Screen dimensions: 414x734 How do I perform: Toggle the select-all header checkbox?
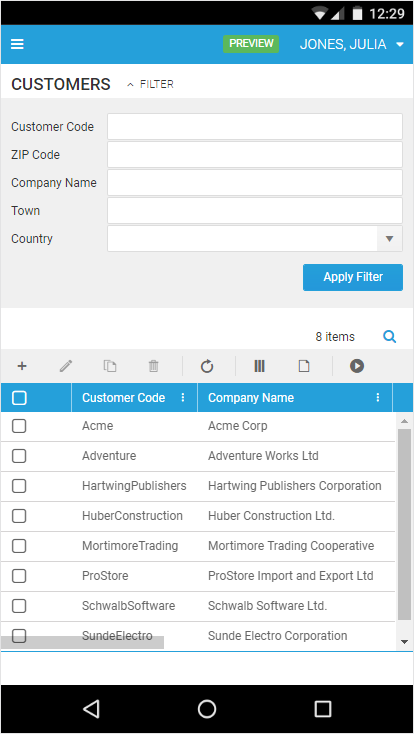click(x=19, y=398)
